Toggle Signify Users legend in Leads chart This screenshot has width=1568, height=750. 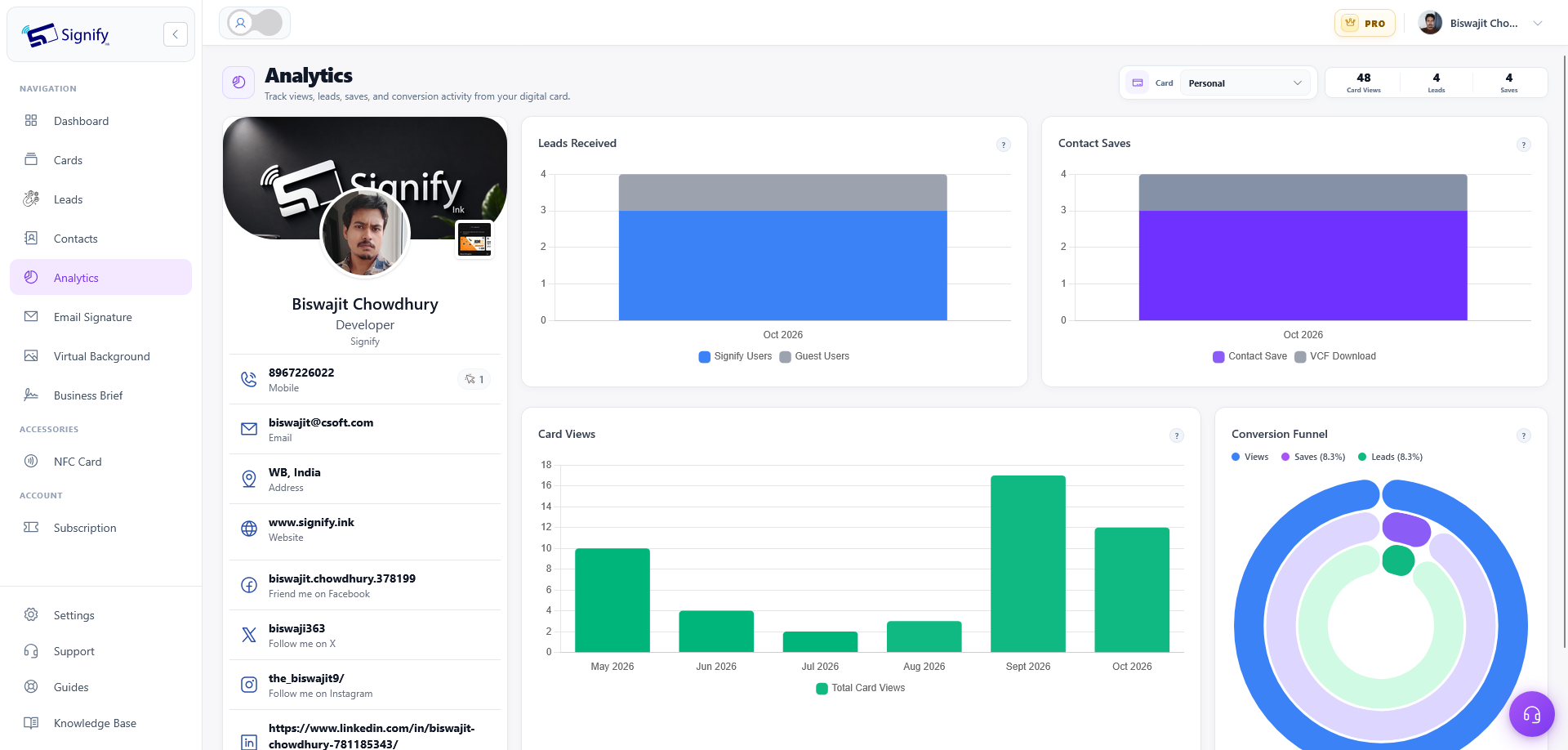click(735, 356)
